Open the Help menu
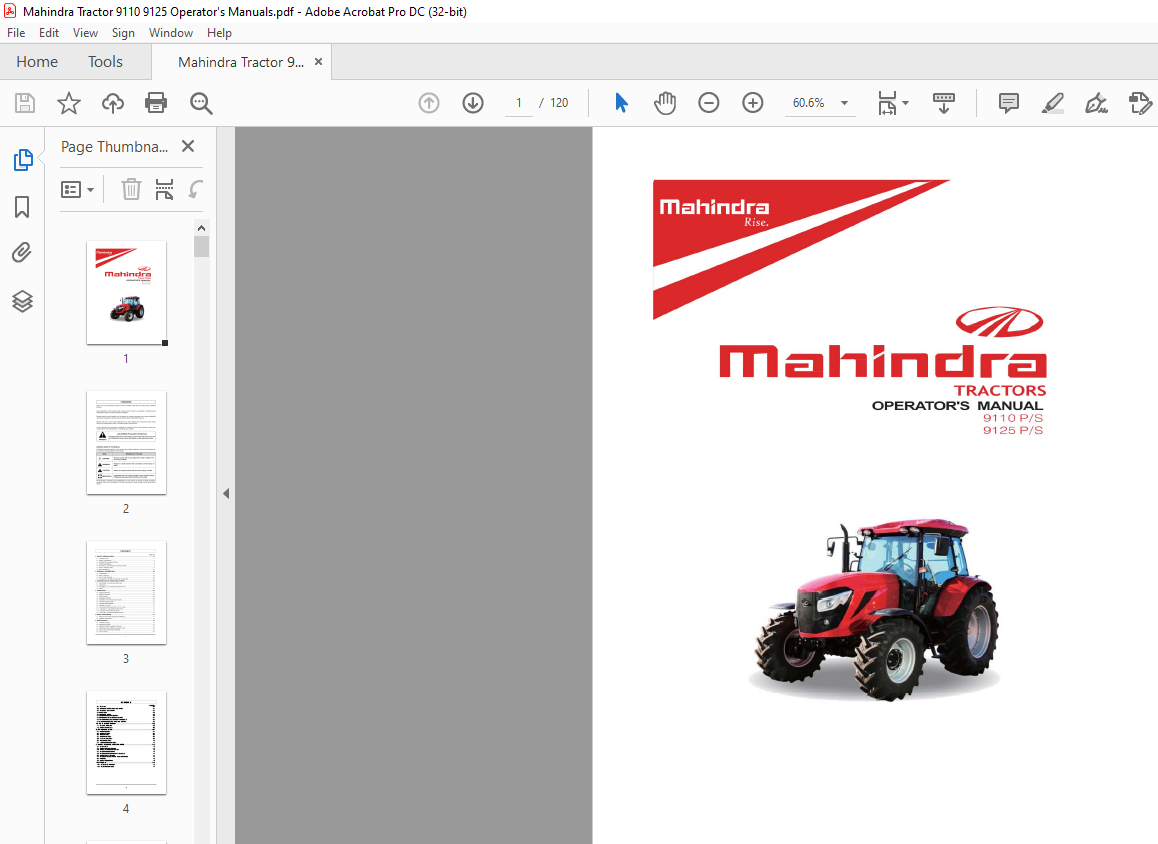This screenshot has width=1158, height=844. pos(219,32)
